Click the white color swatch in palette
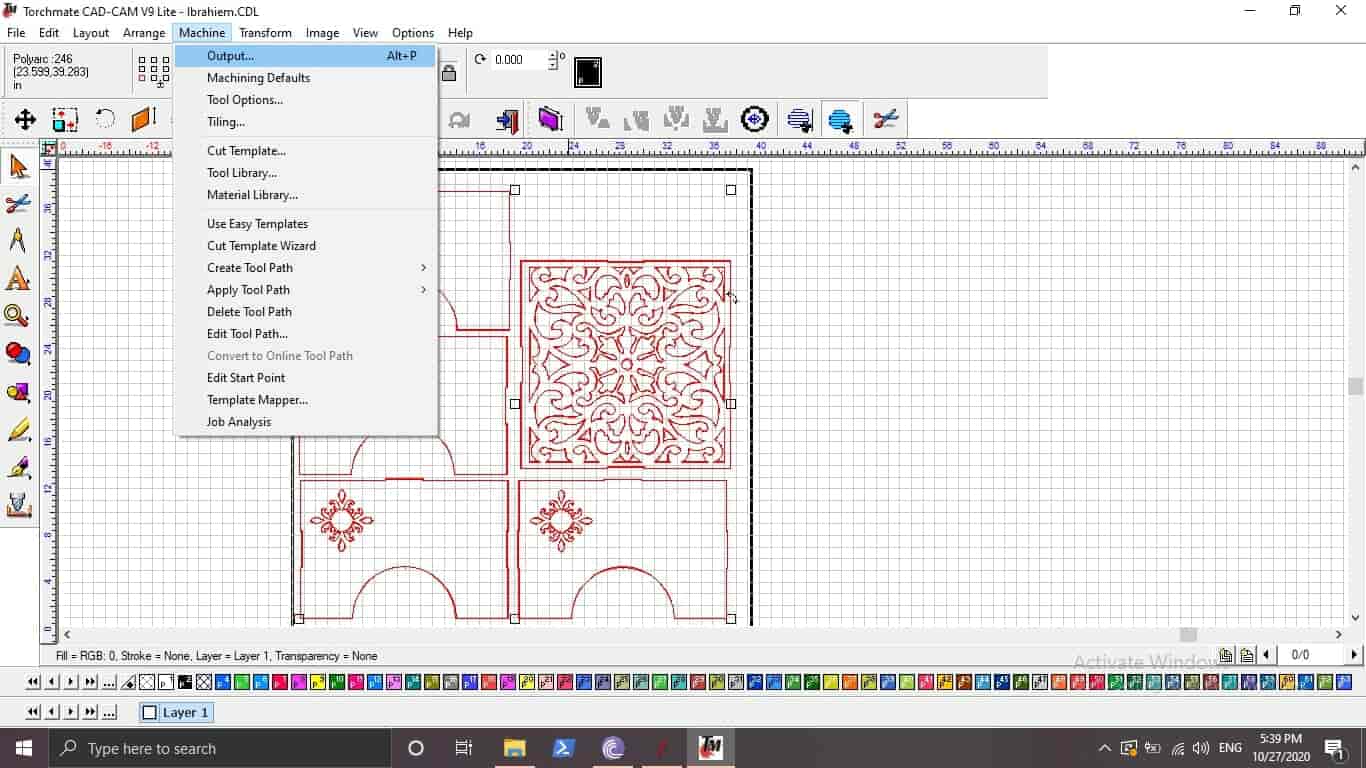The image size is (1366, 768). tap(166, 682)
